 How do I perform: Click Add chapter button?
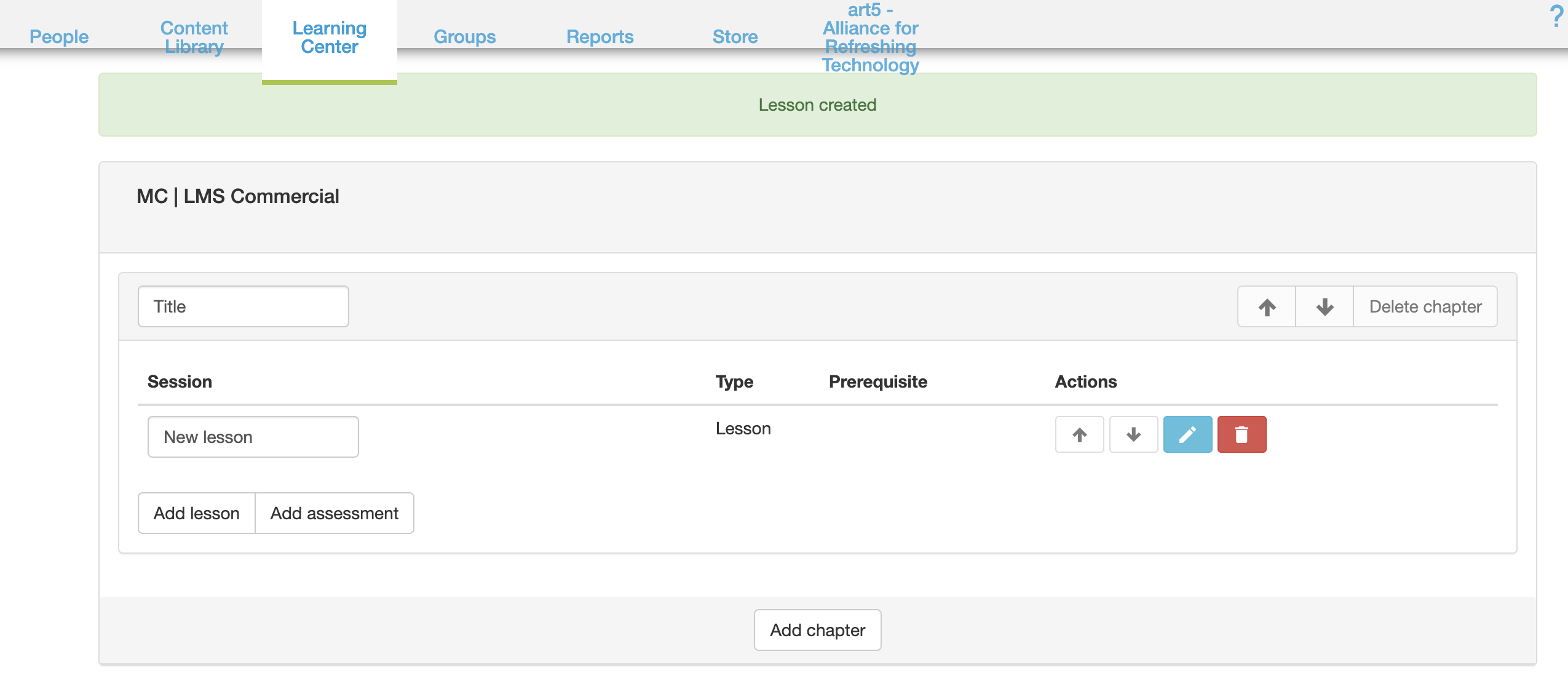pos(817,630)
